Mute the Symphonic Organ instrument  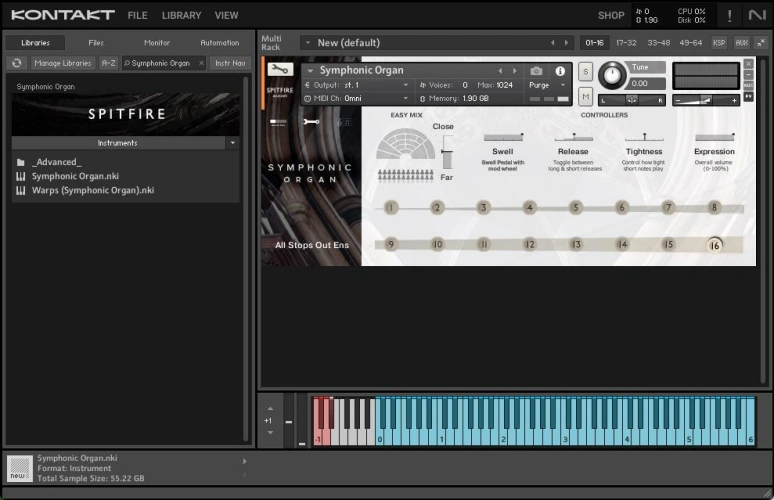coord(585,96)
